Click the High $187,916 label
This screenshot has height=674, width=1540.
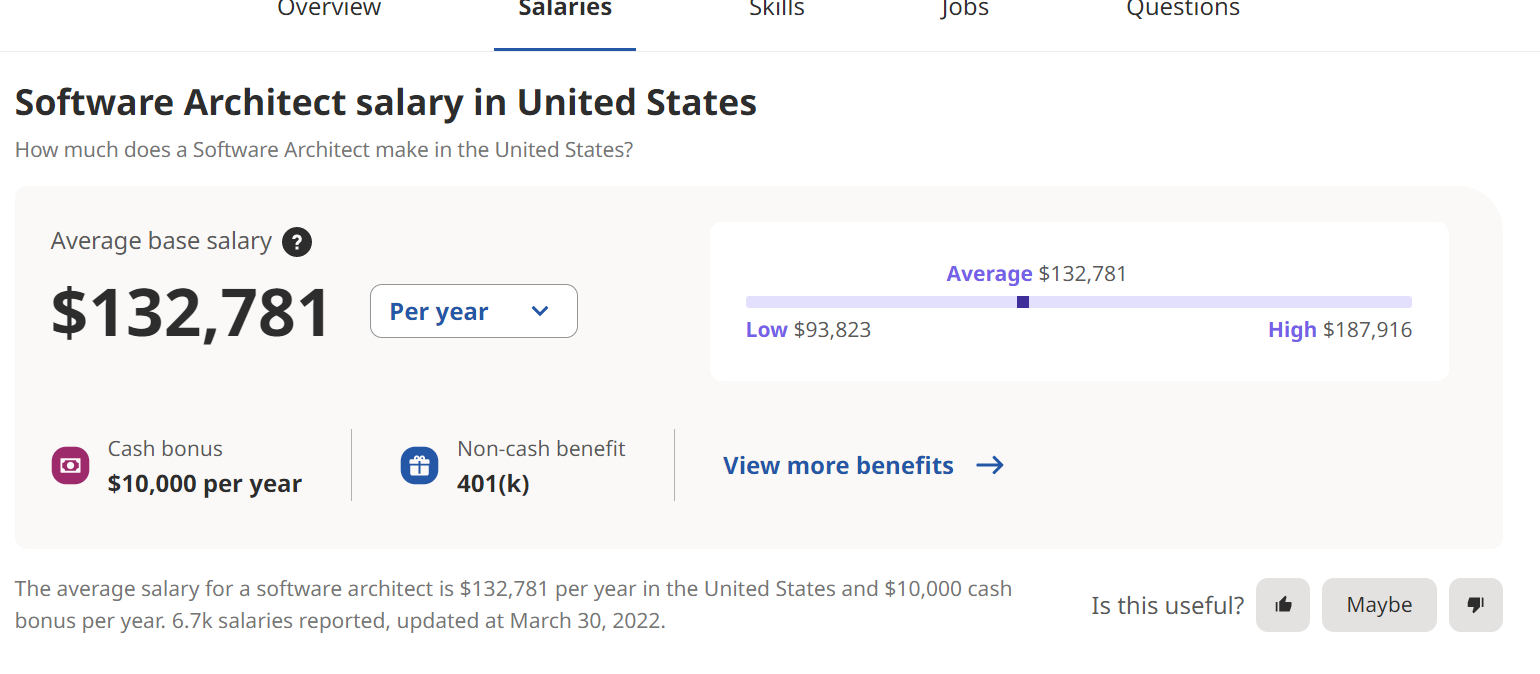click(1340, 330)
